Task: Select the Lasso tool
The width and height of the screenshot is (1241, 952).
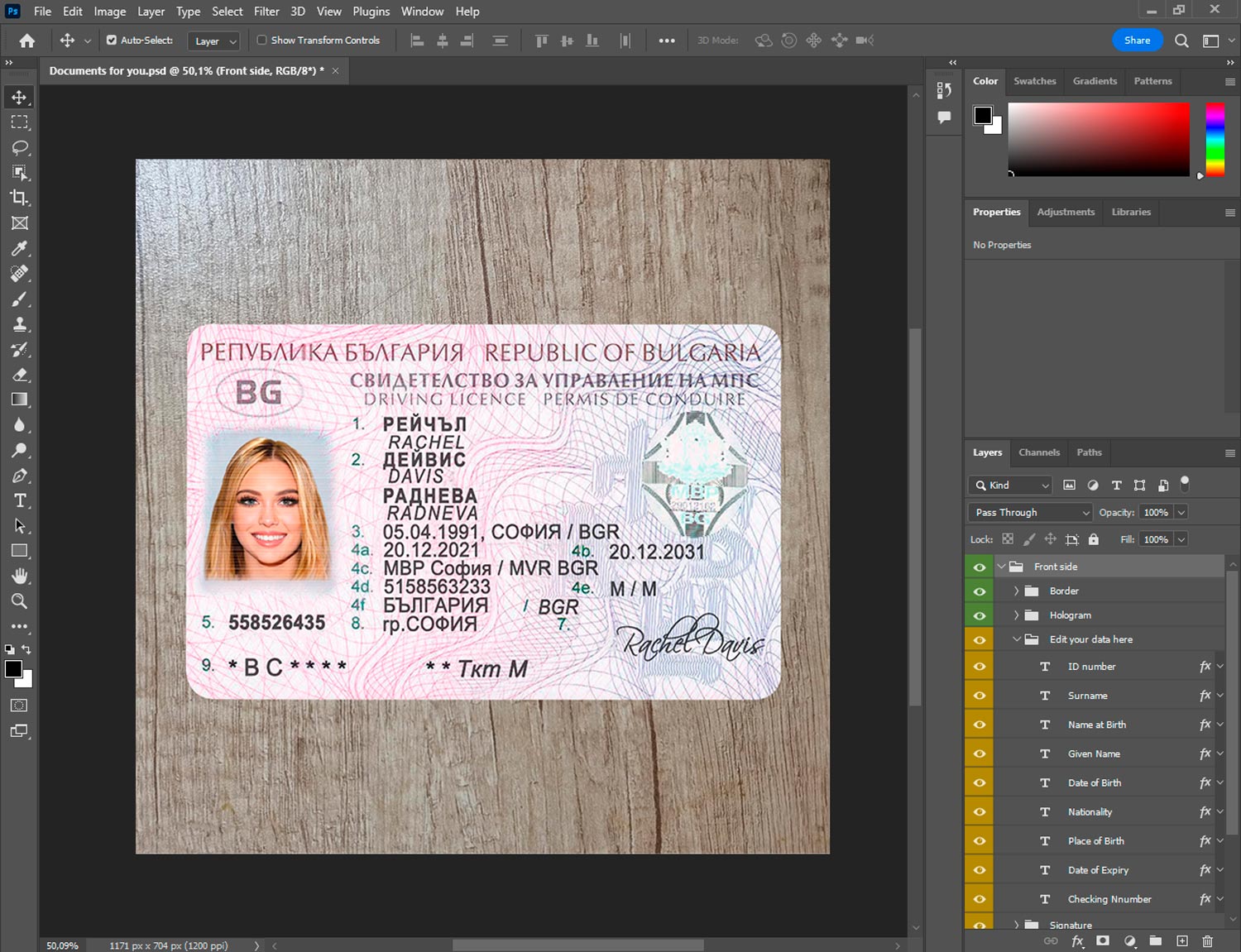Action: (x=20, y=147)
